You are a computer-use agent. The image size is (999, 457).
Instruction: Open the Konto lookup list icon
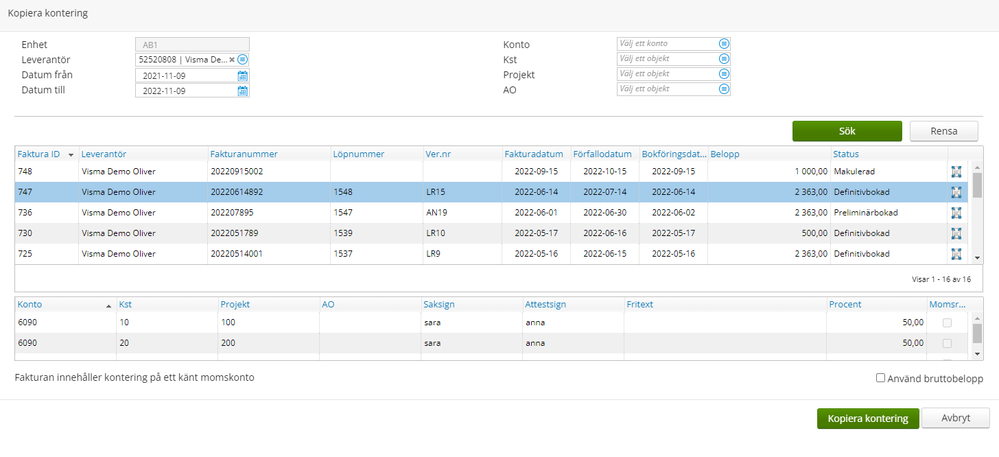tap(724, 43)
